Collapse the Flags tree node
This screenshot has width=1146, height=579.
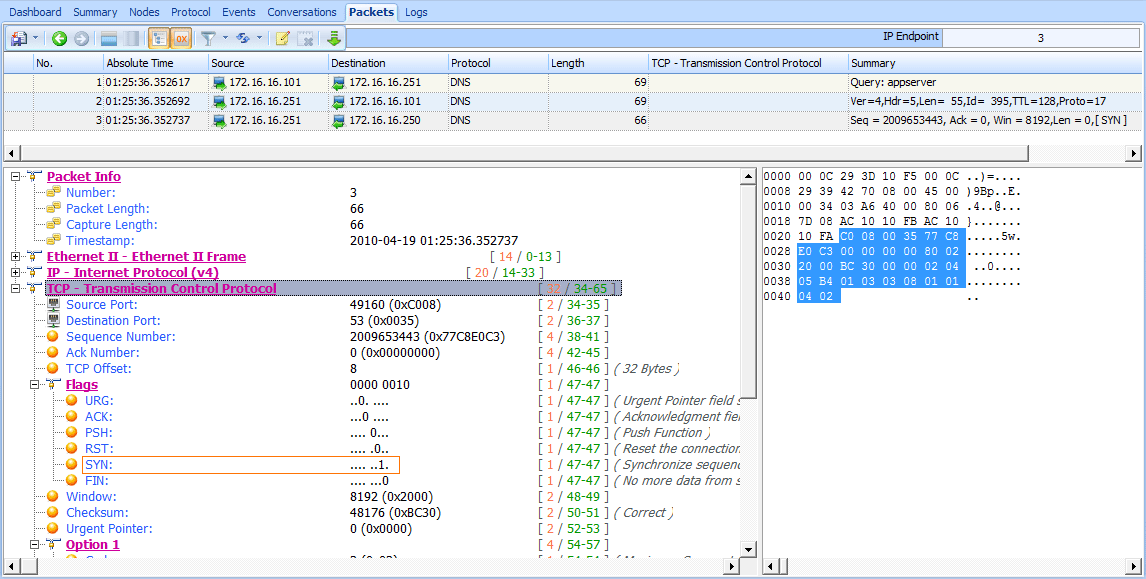(x=35, y=385)
